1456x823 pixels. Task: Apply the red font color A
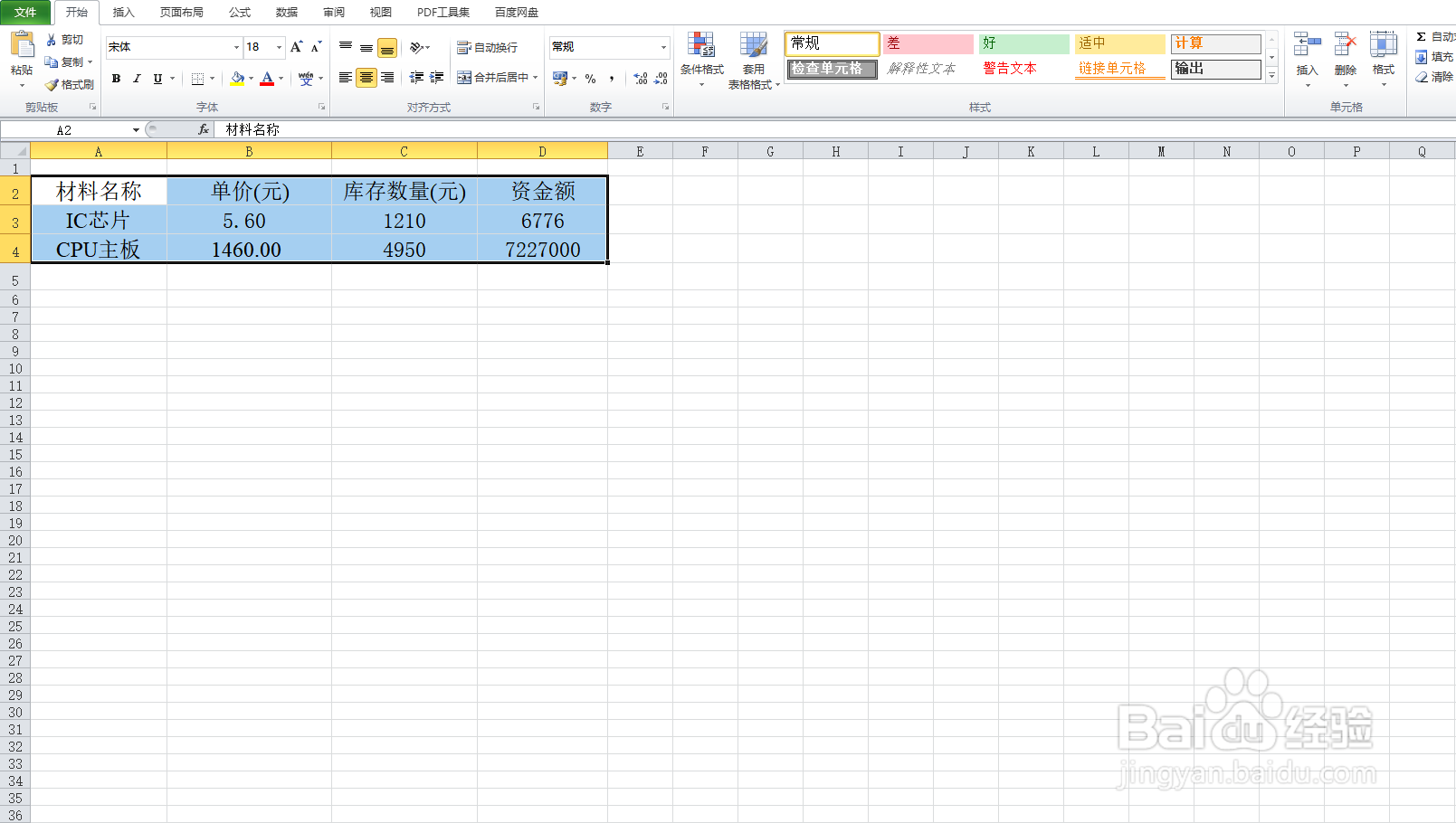click(x=267, y=79)
